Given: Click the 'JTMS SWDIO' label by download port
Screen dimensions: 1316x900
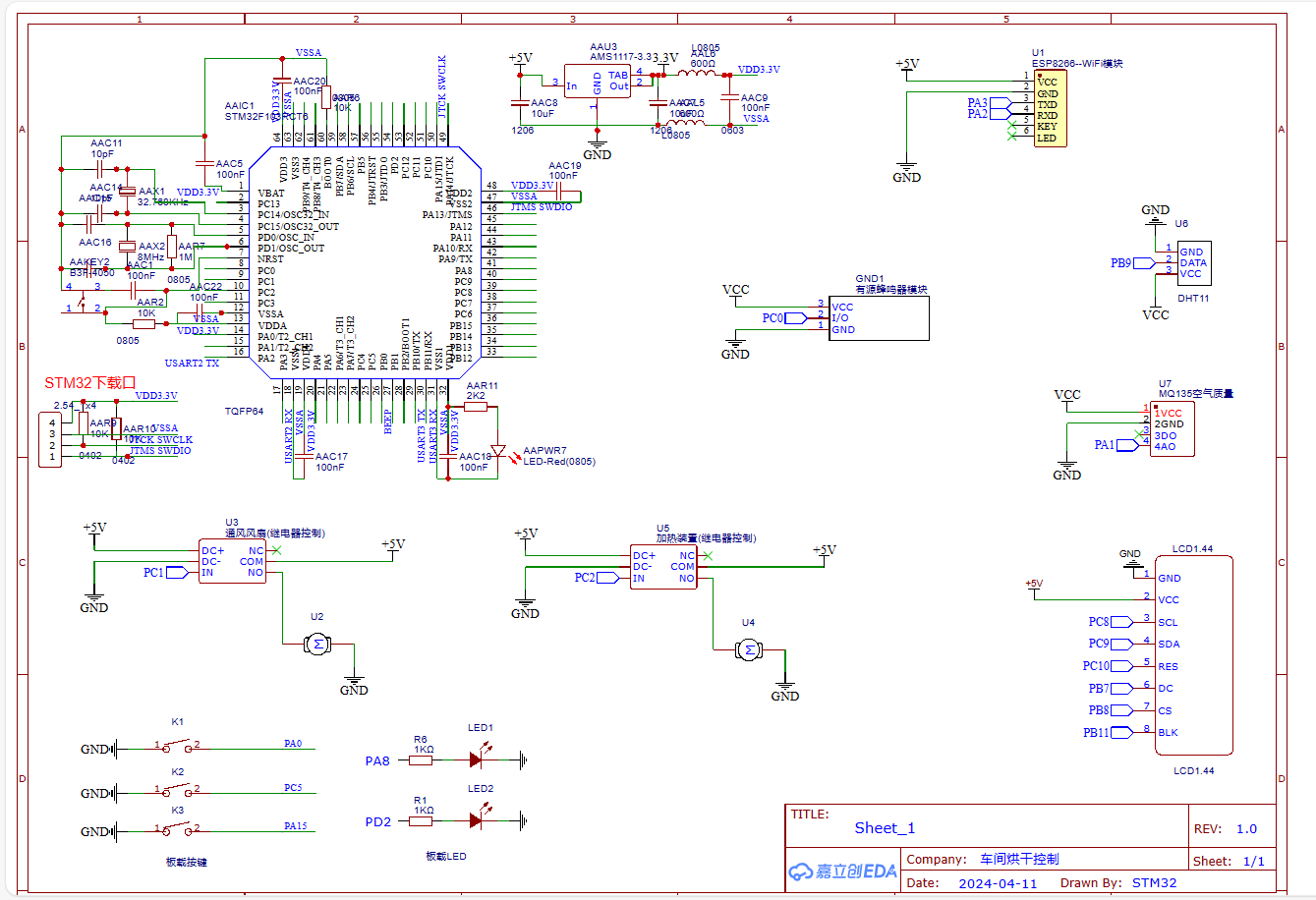Looking at the screenshot, I should pos(160,450).
